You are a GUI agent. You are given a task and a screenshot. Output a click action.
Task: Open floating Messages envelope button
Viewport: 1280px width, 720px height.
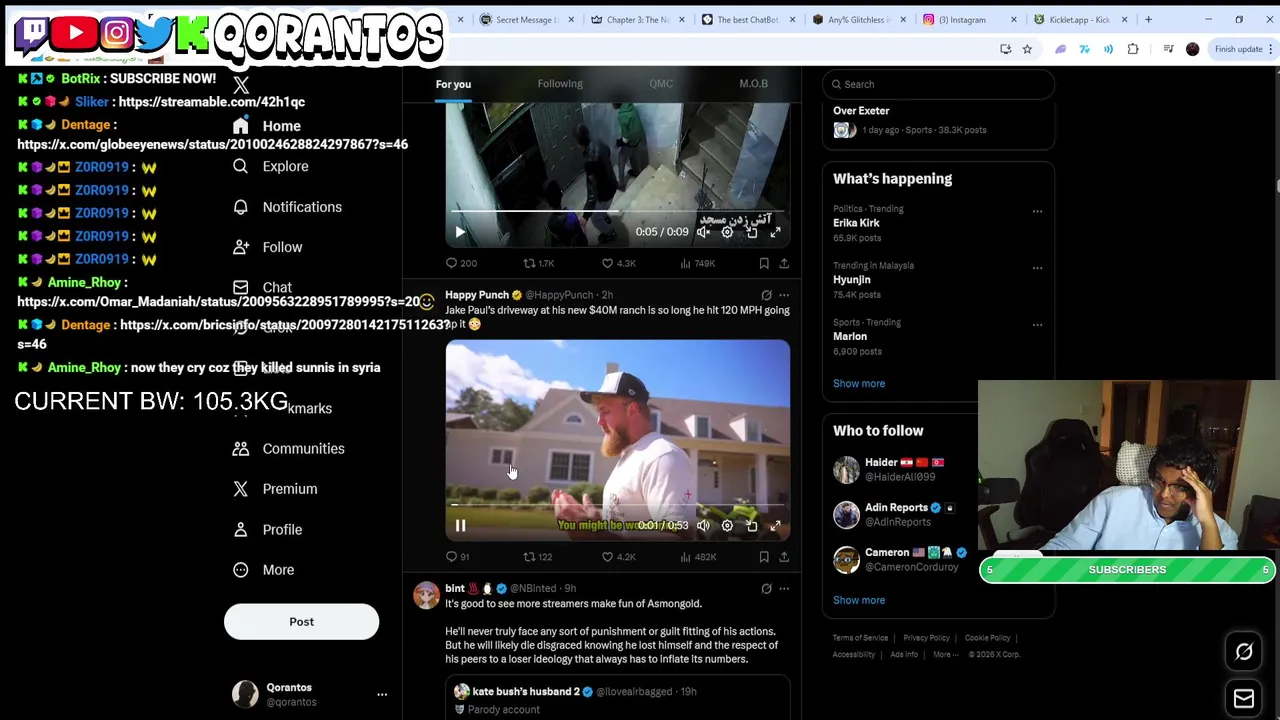click(x=1244, y=699)
